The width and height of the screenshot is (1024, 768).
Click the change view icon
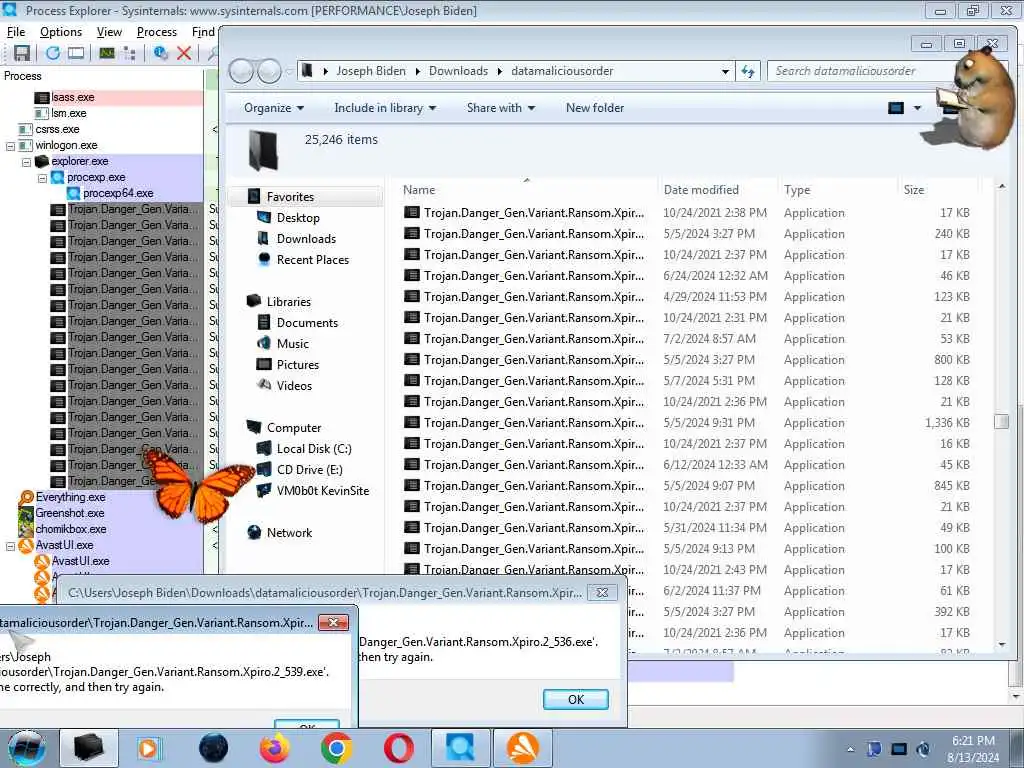click(896, 108)
